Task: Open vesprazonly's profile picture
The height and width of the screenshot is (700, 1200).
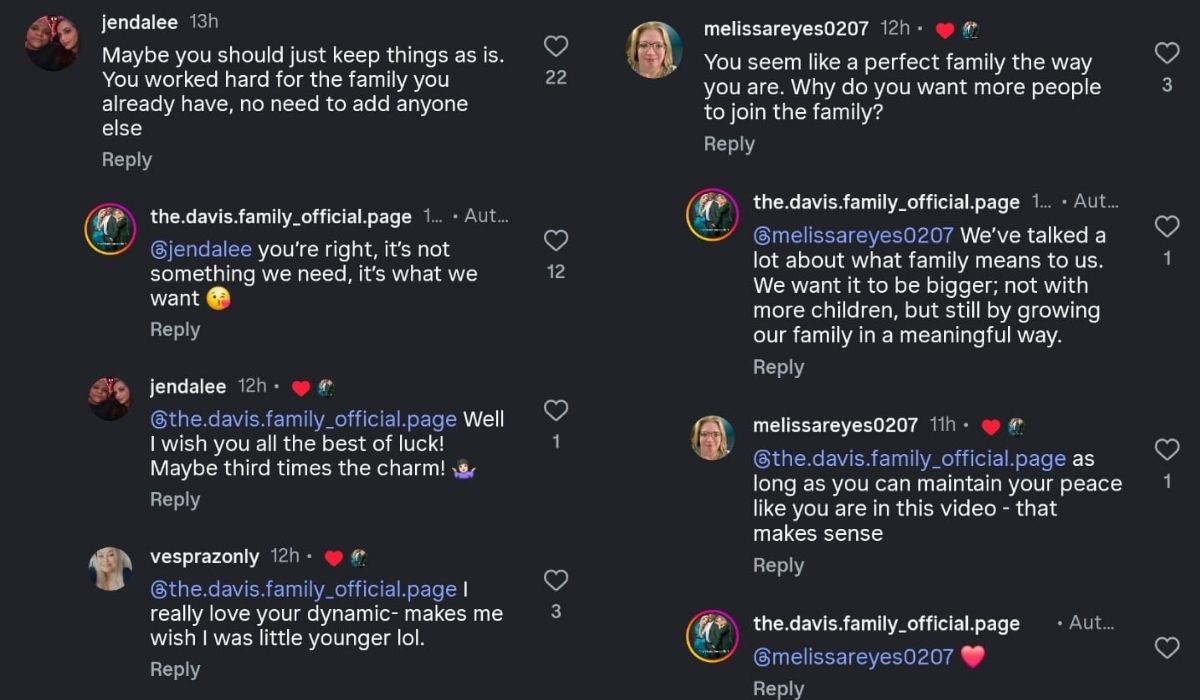Action: point(110,568)
